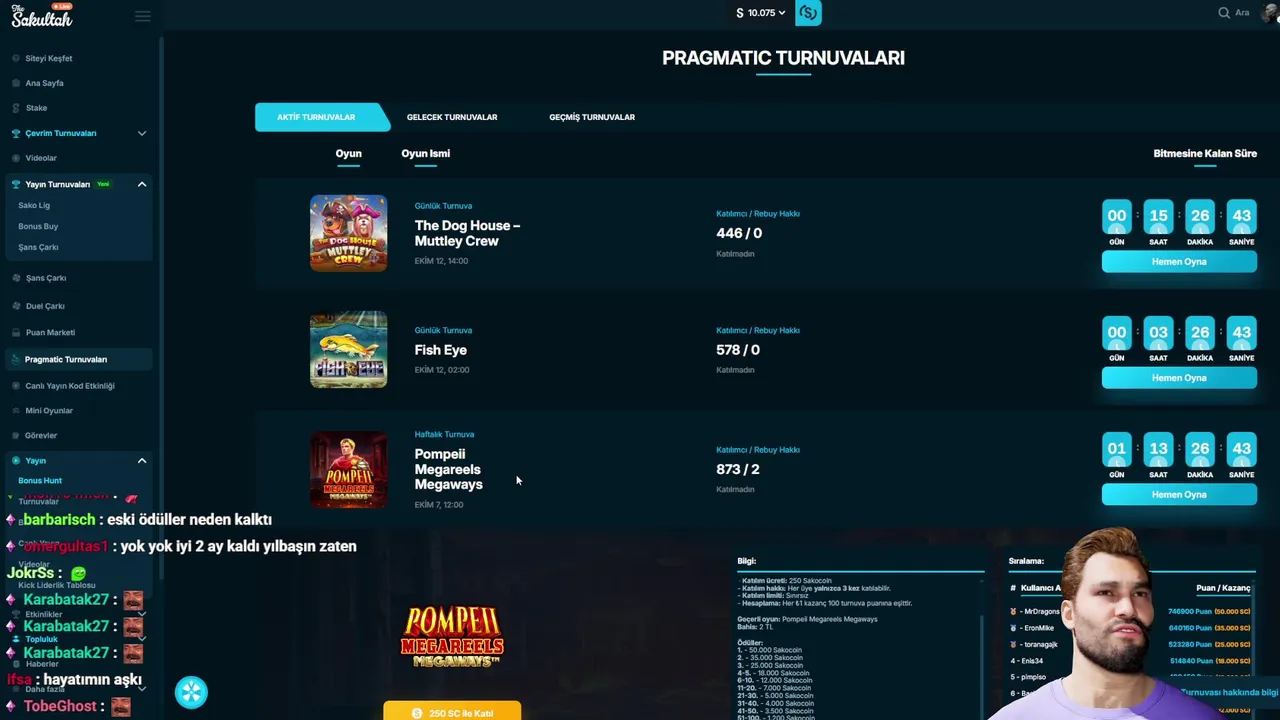Click the Çevrim Turnuvaları trophy icon

[x=16, y=133]
